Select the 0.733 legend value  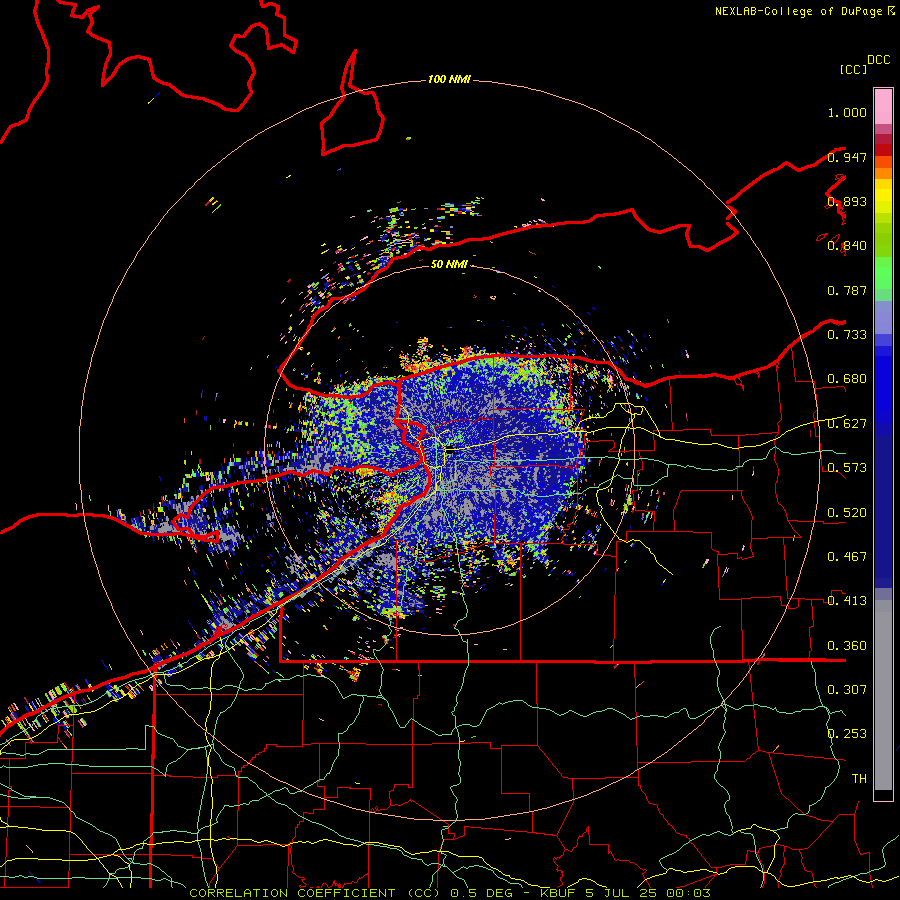point(847,335)
